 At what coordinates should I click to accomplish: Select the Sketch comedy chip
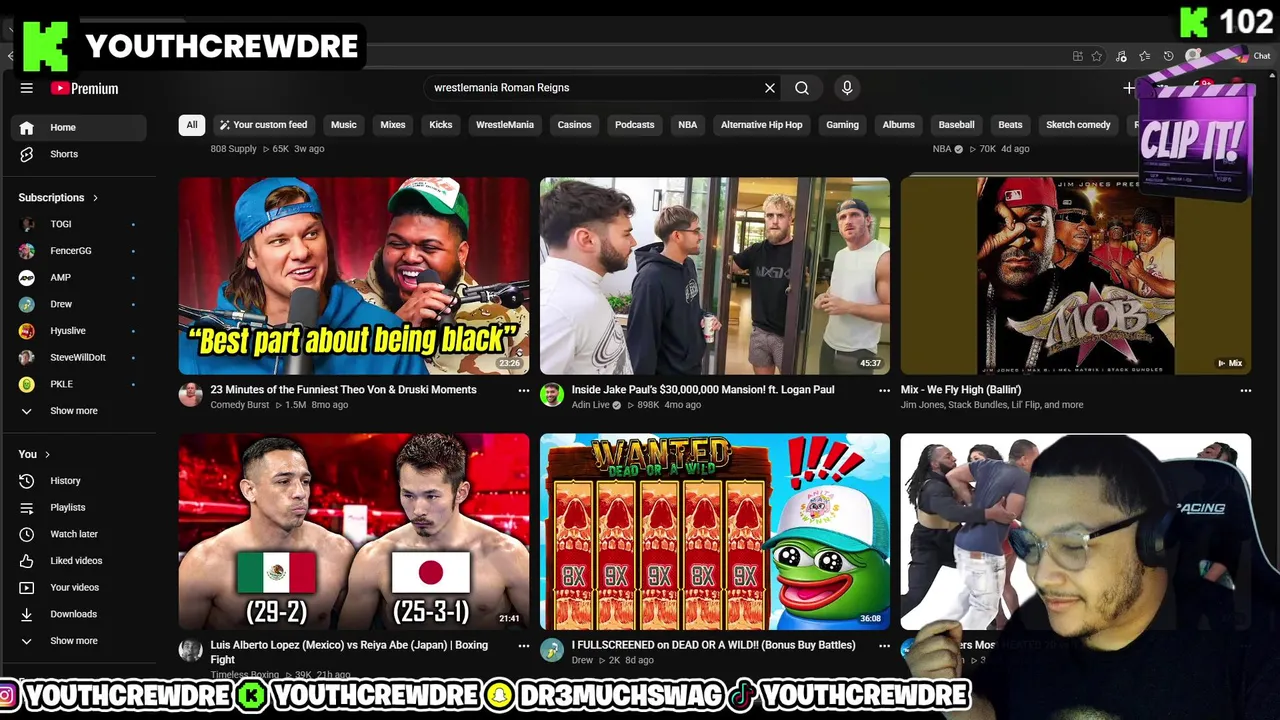click(1078, 125)
